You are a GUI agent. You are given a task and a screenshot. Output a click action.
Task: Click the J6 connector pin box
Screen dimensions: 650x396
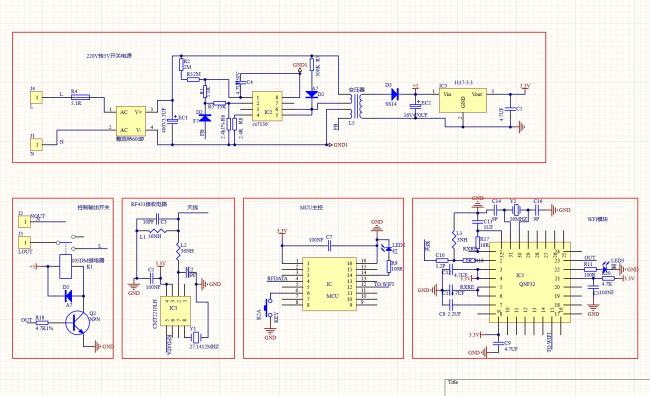[37, 98]
